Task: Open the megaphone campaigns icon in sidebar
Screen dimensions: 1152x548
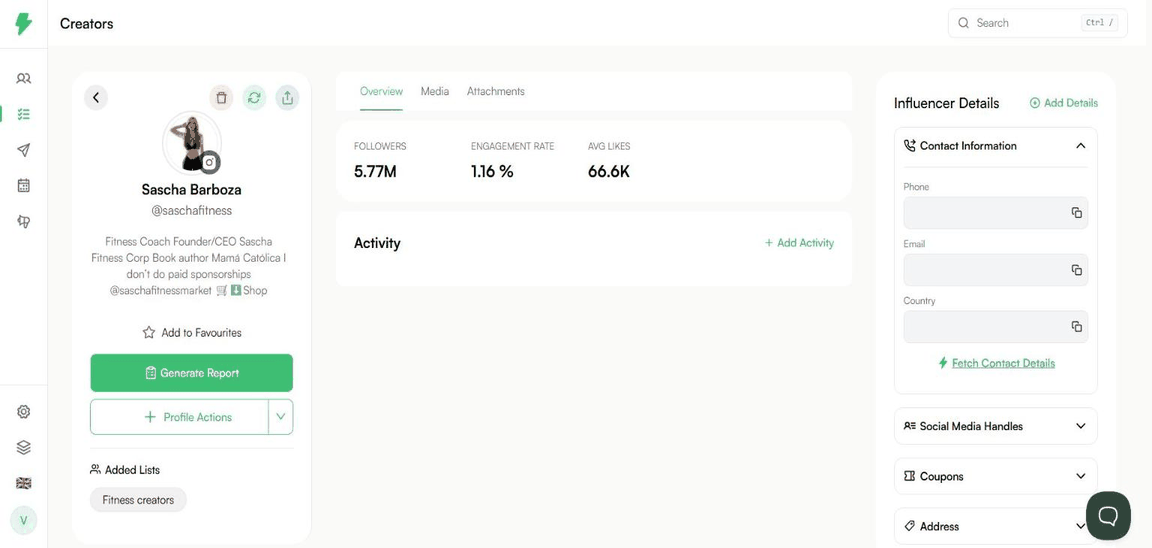Action: click(x=24, y=221)
